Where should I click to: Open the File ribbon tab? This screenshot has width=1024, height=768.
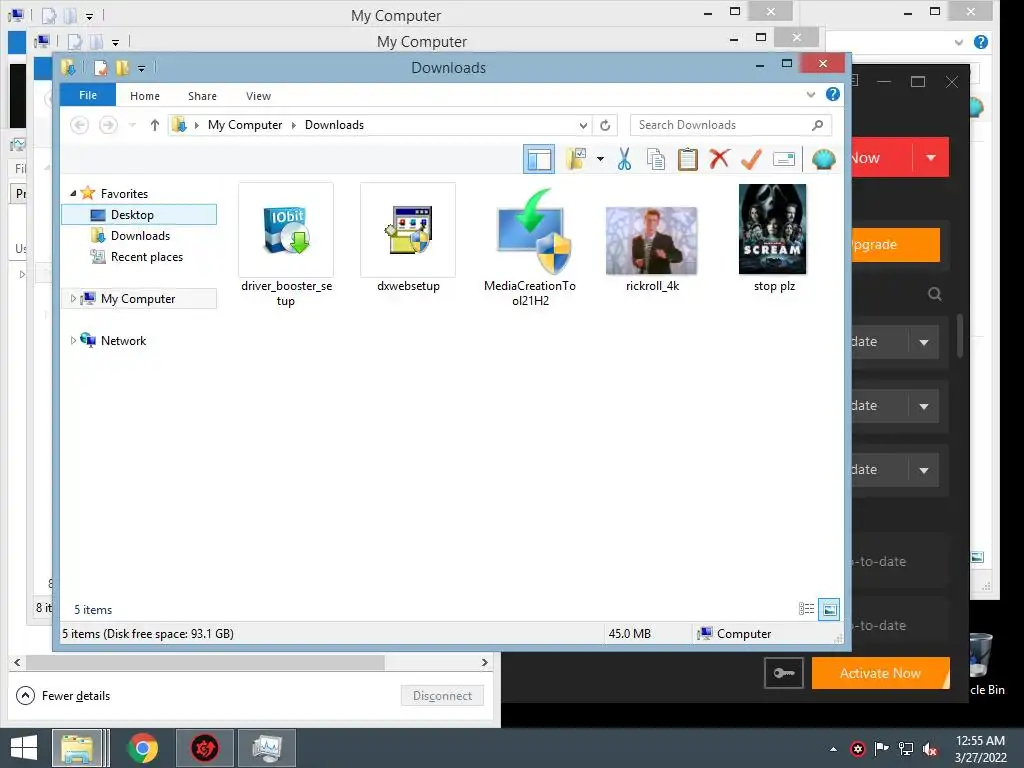88,95
